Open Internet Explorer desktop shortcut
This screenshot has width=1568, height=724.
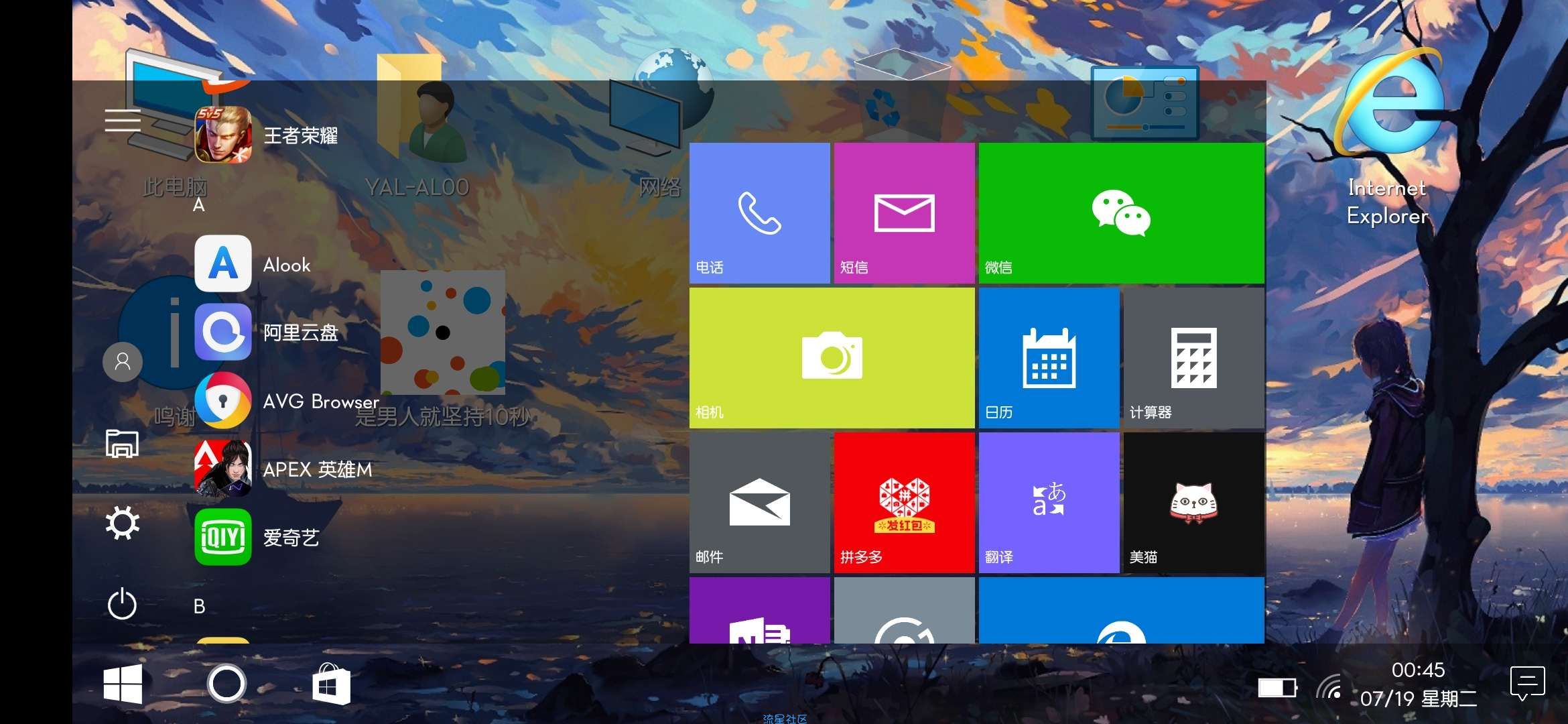click(x=1388, y=137)
